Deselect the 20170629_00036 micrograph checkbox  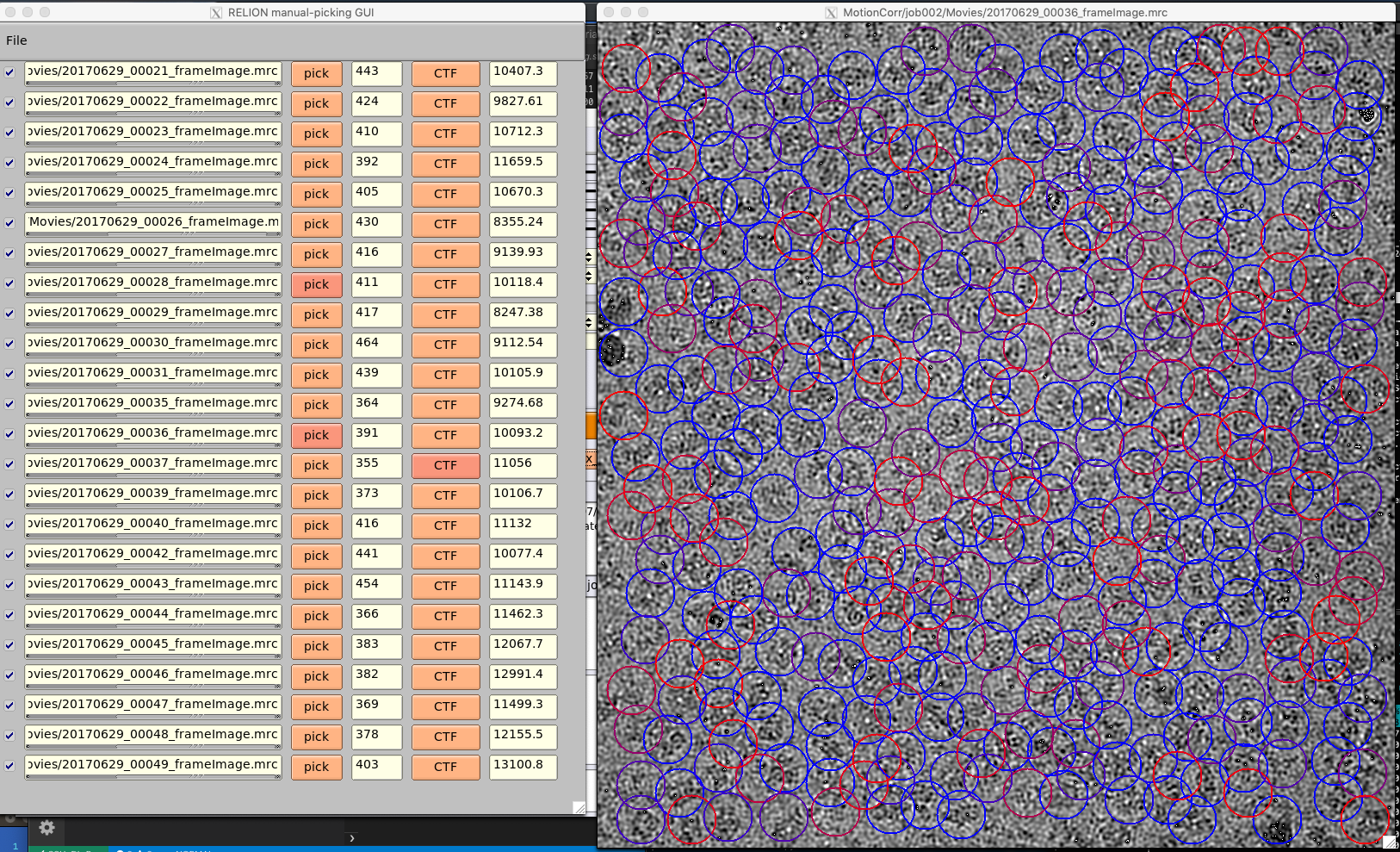9,434
